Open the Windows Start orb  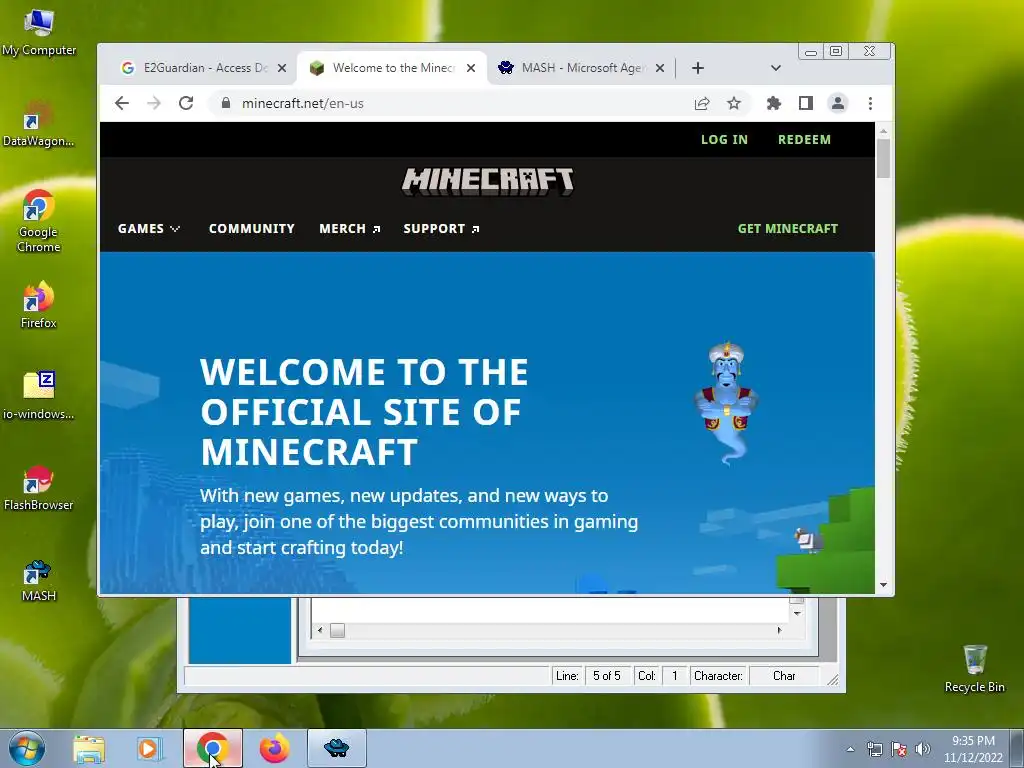pos(27,748)
